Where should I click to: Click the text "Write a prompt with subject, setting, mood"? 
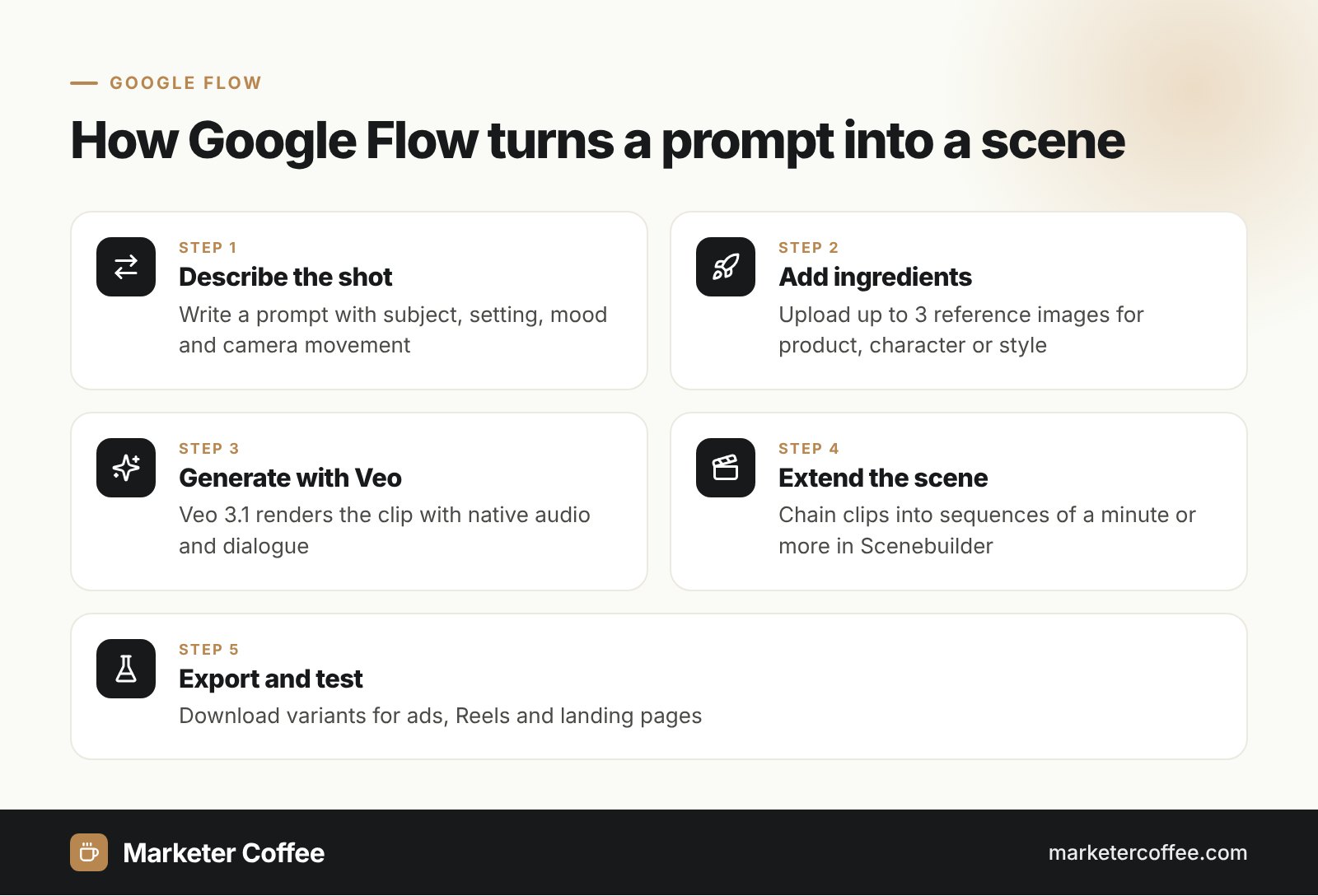(x=393, y=315)
